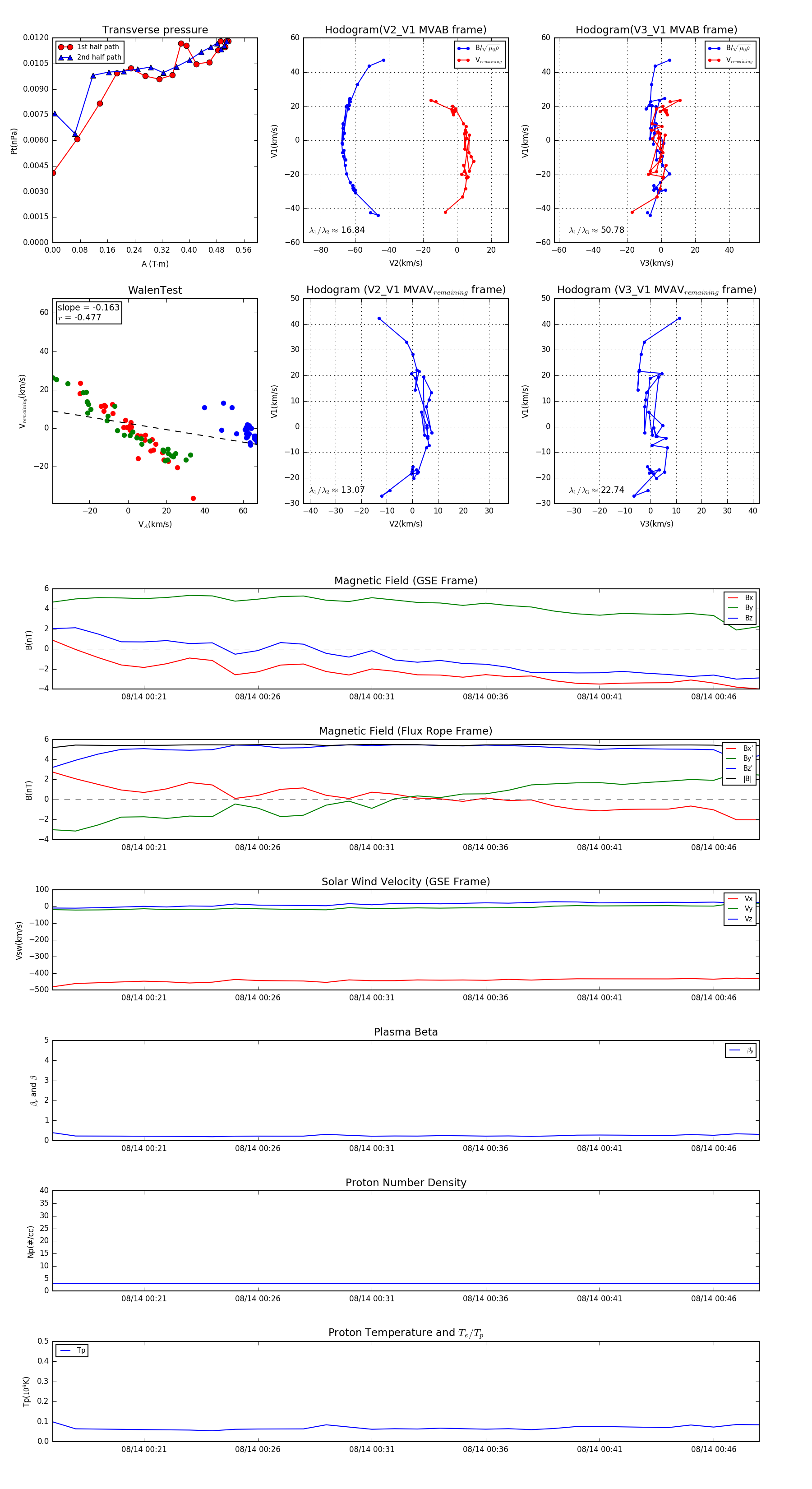This screenshot has width=812, height=1489.
Task: Select the "Vx" legend entry
Action: [740, 898]
